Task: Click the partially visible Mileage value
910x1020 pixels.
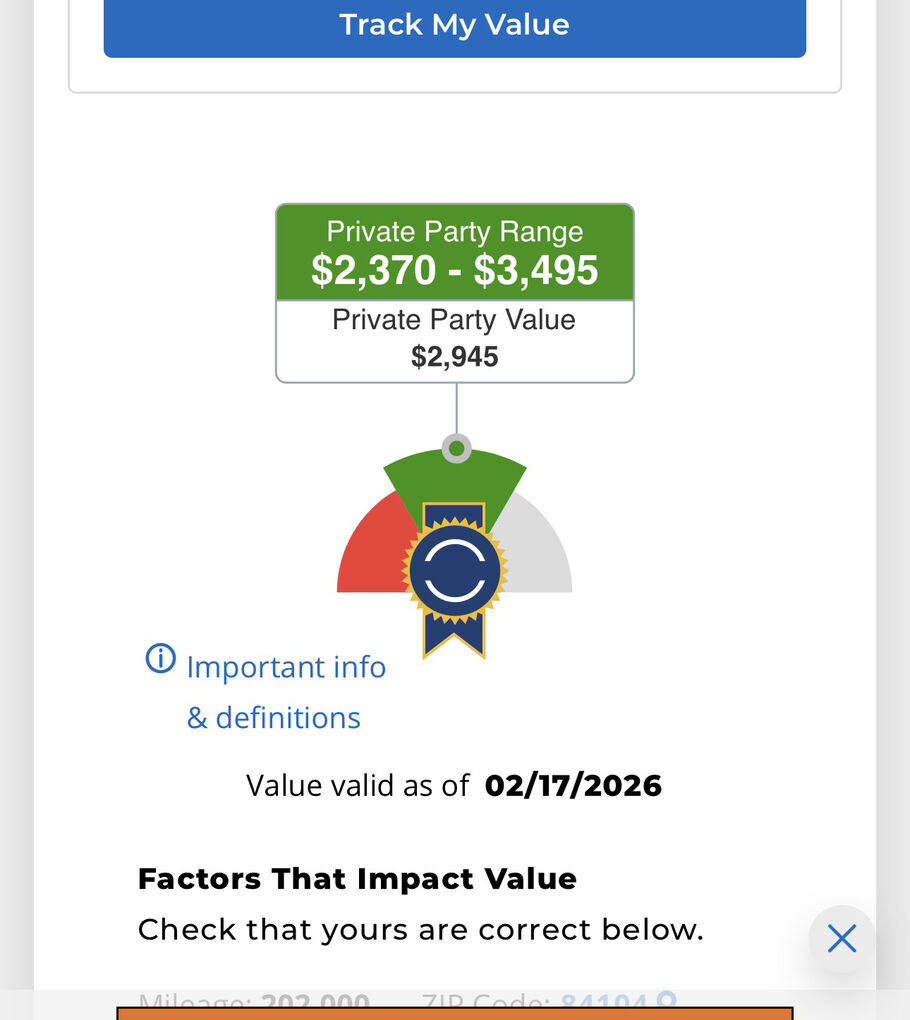Action: tap(315, 1000)
